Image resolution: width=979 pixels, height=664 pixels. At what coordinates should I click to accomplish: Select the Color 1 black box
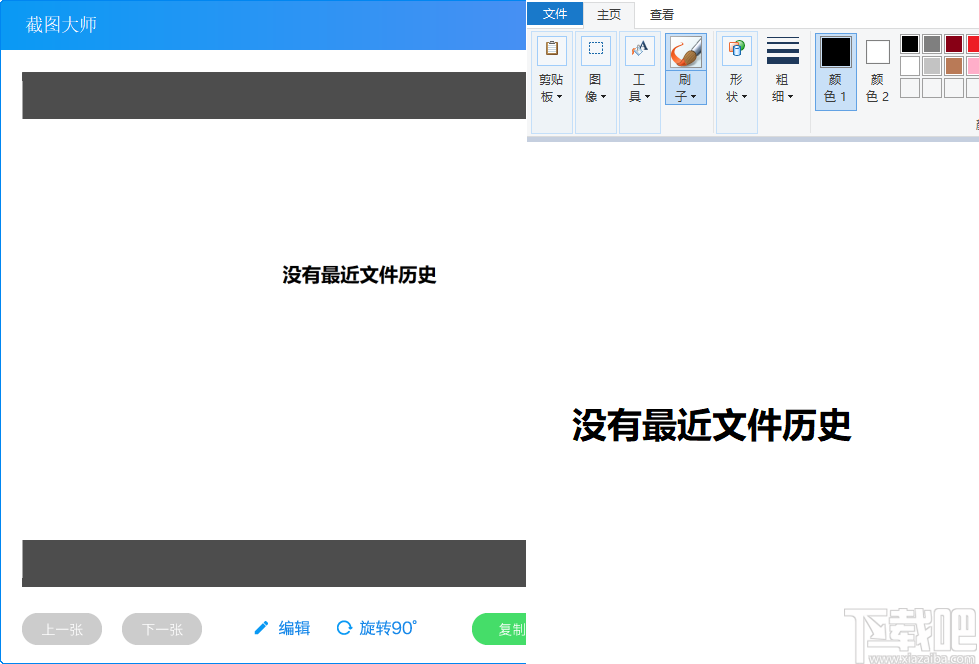(x=835, y=50)
